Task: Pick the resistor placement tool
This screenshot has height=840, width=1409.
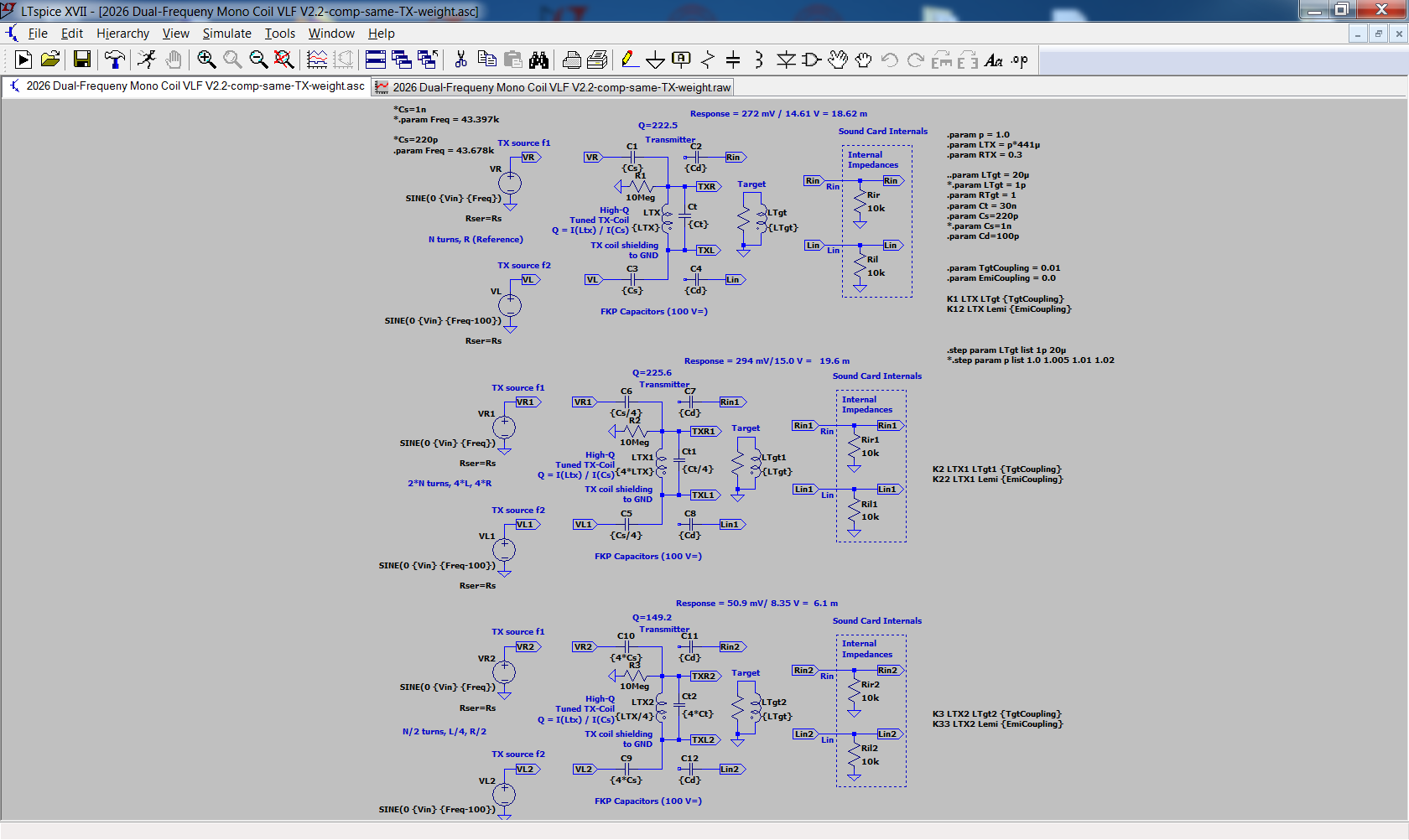Action: point(708,60)
